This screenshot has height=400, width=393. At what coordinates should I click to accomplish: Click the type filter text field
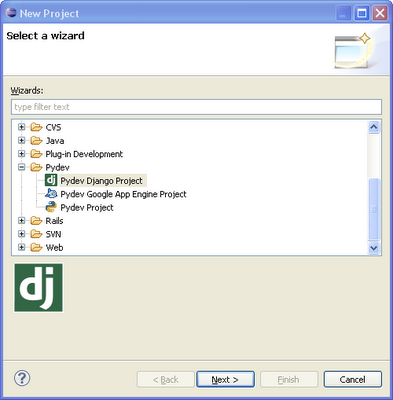tap(196, 107)
